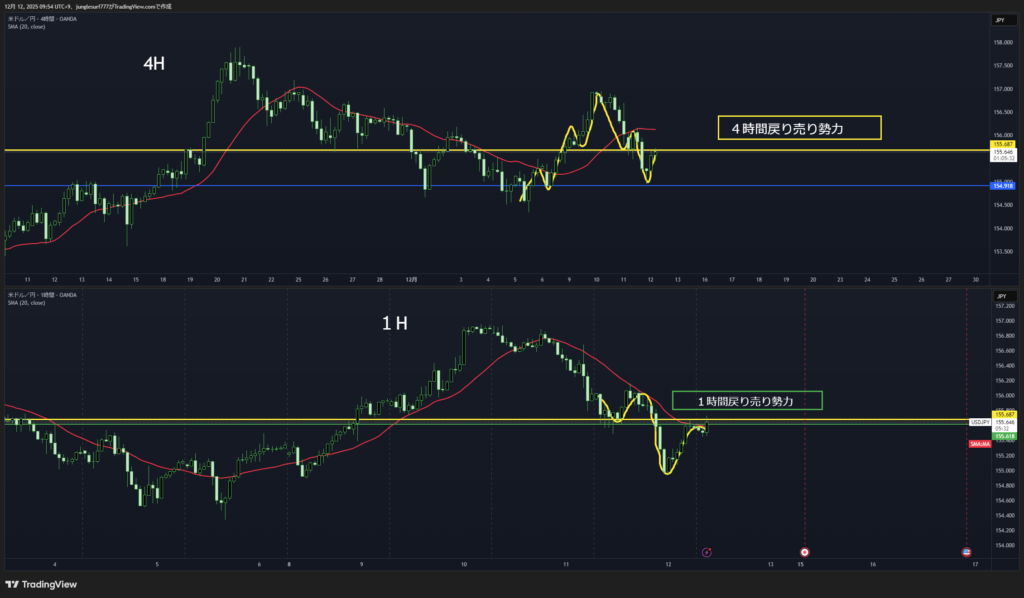Click the yellow 155.687 price label on 4H chart
The height and width of the screenshot is (598, 1024).
click(1001, 145)
